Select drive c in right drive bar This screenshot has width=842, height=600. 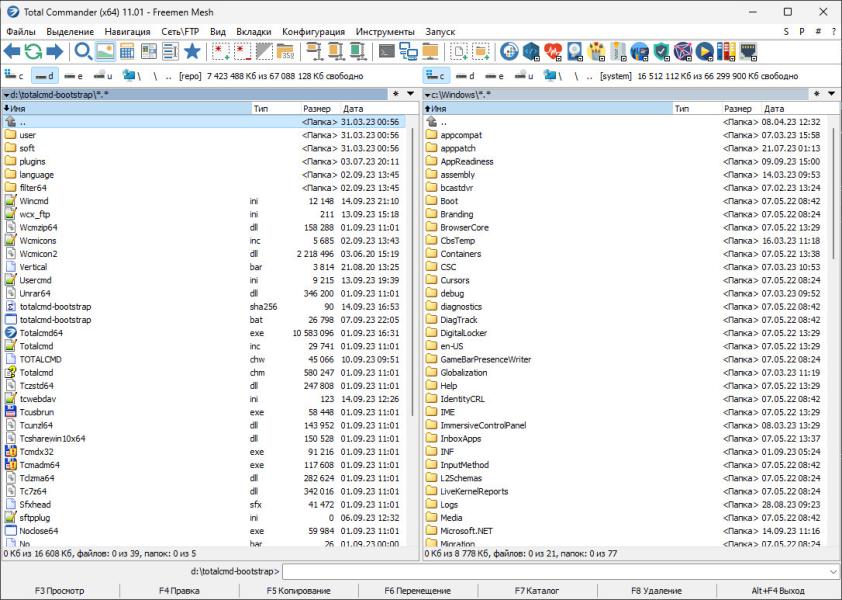pyautogui.click(x=435, y=76)
